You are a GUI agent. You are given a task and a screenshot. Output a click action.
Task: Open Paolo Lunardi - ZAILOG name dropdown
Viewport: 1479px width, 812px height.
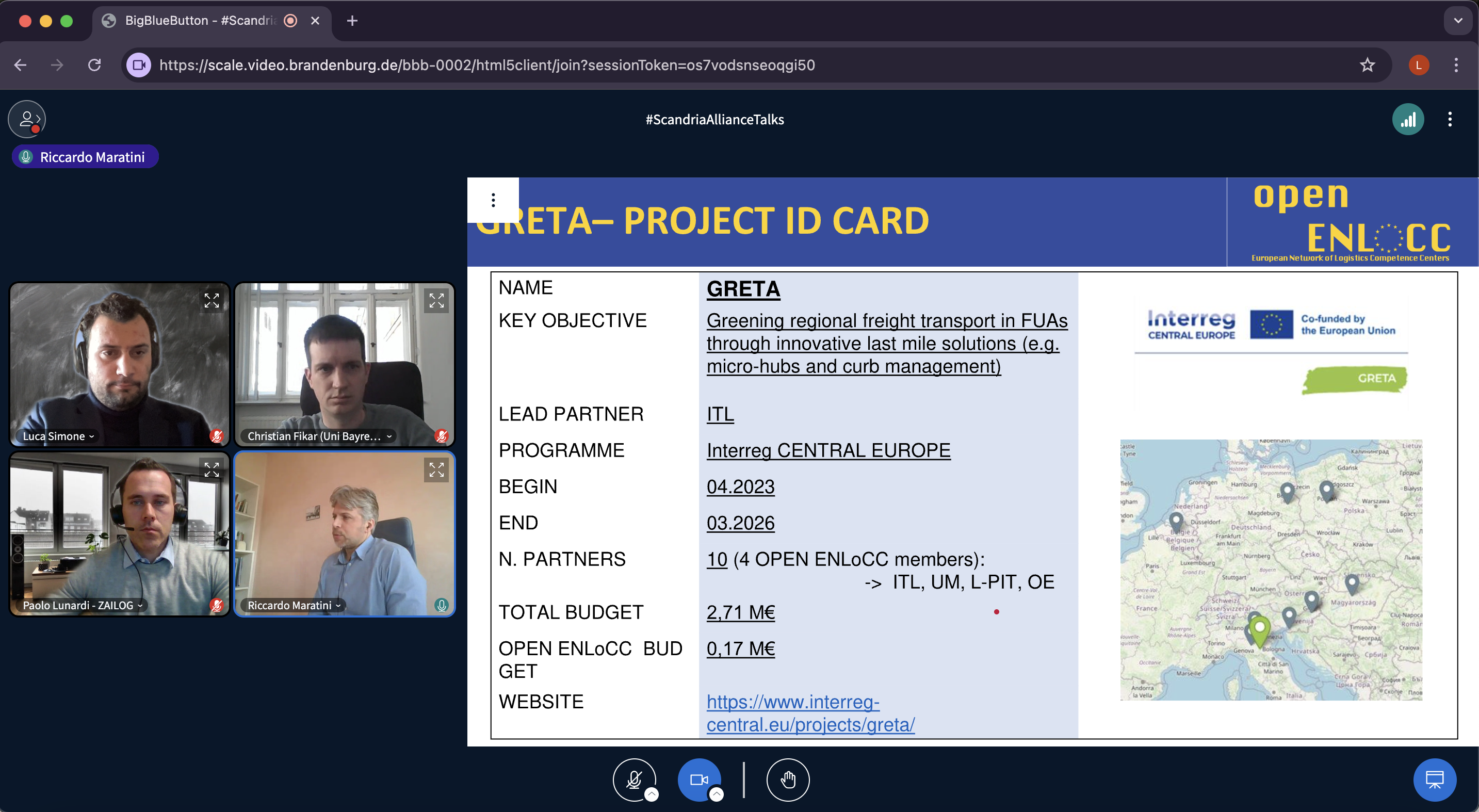(x=83, y=605)
